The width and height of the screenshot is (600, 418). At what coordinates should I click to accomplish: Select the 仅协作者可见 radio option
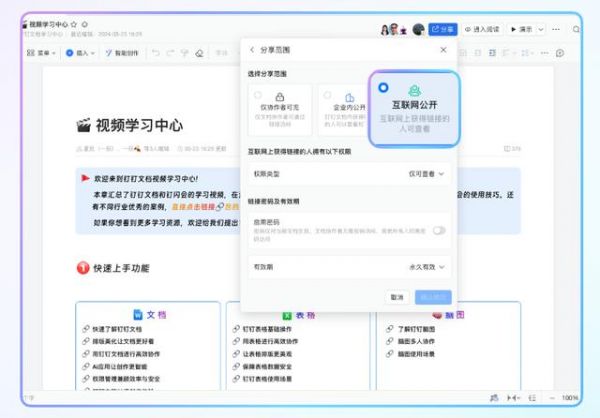(x=258, y=95)
